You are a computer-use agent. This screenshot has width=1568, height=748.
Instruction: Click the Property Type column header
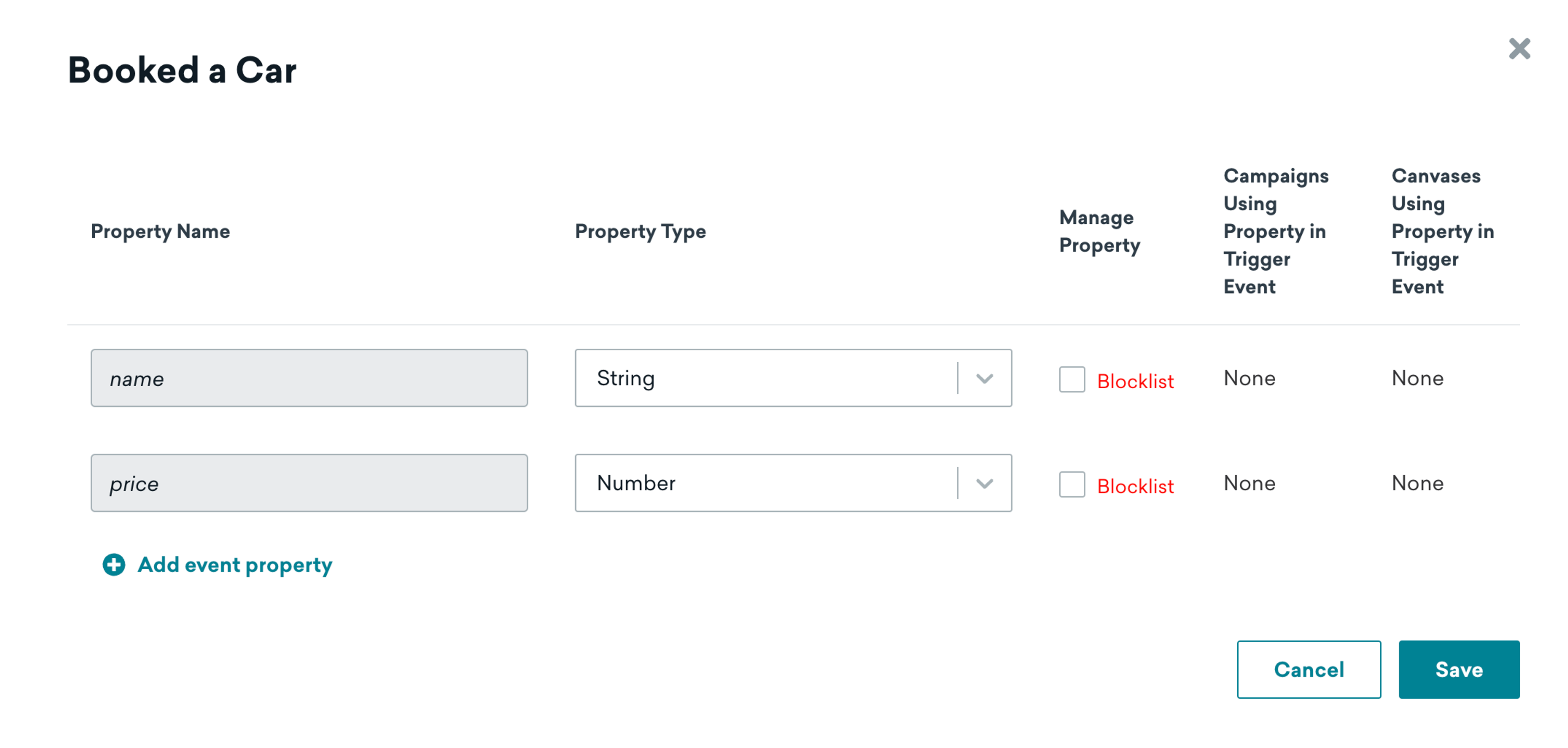(x=640, y=231)
